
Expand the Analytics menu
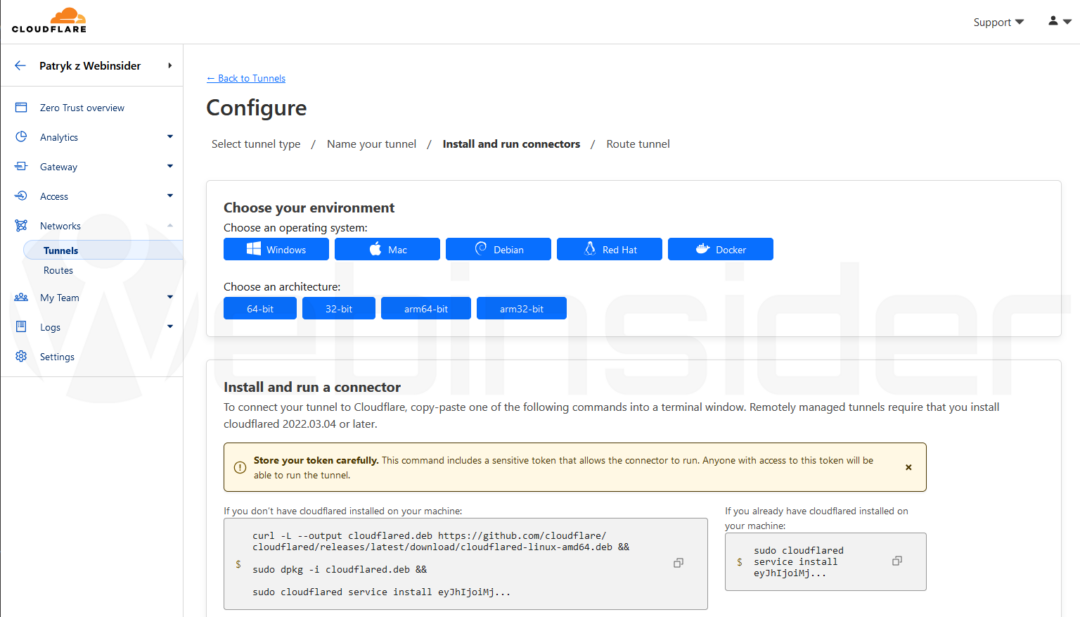pos(170,137)
